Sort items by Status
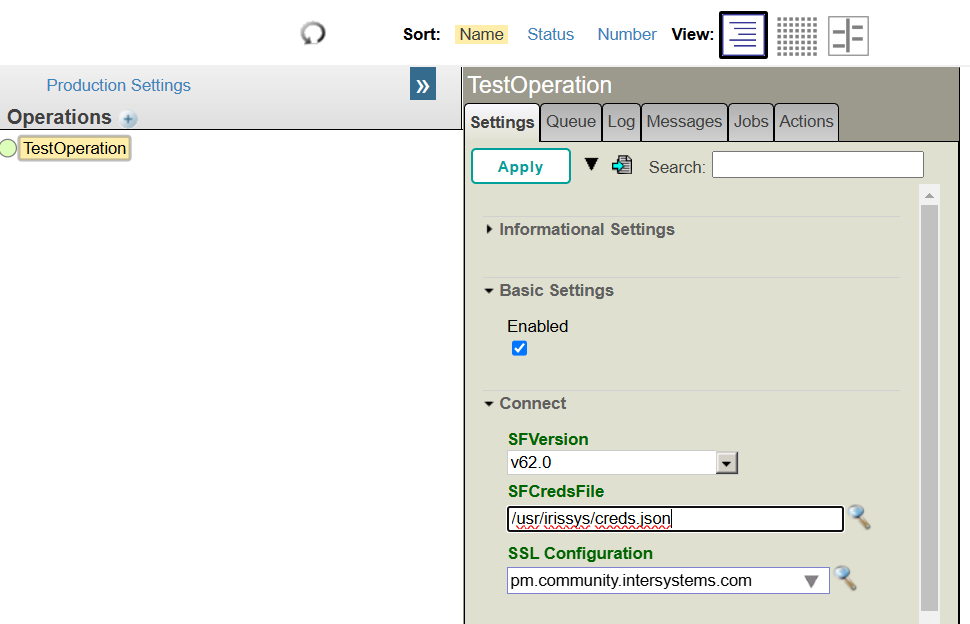The image size is (970, 624). click(x=551, y=34)
